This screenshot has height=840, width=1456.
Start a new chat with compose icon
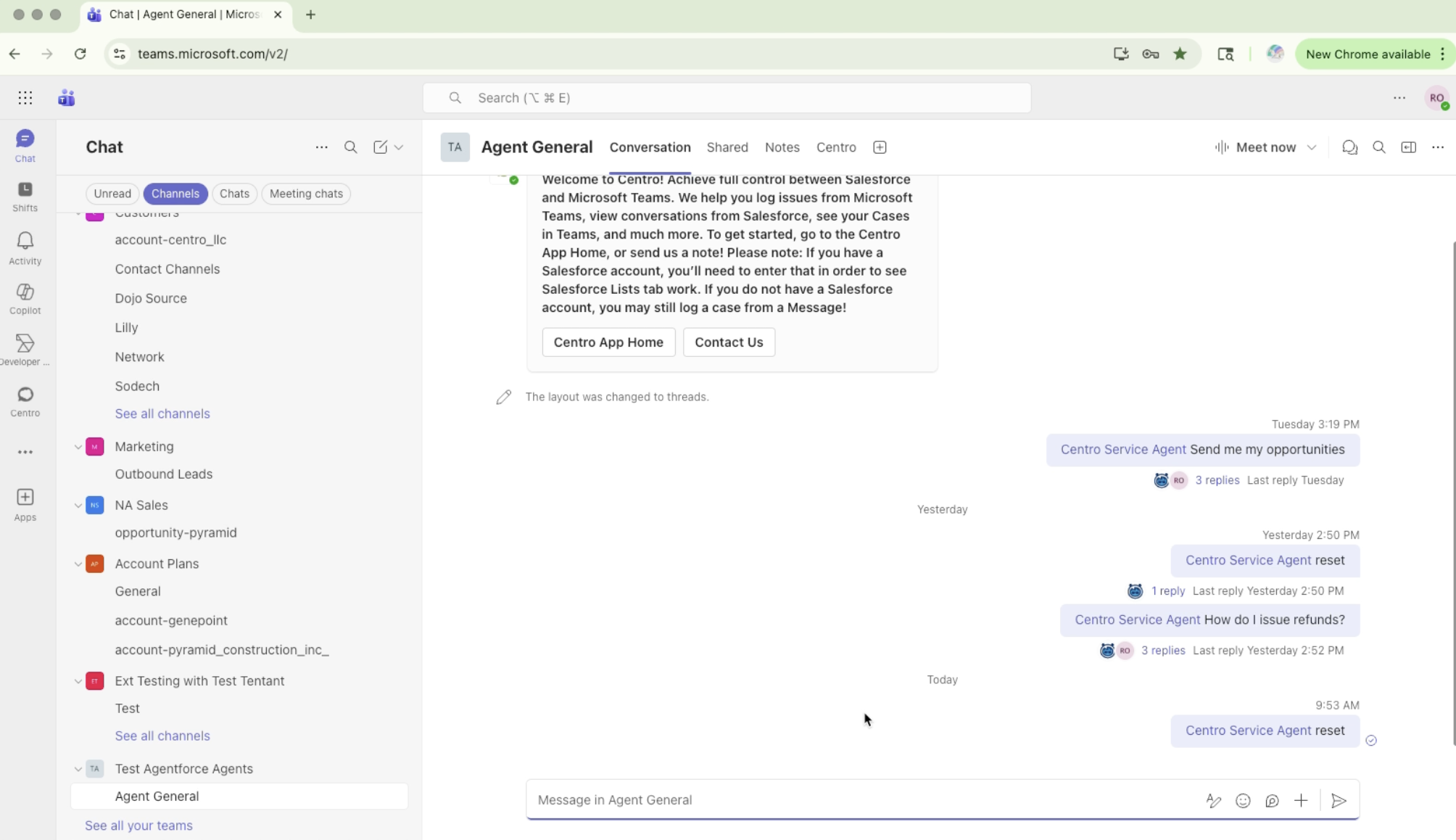[380, 147]
